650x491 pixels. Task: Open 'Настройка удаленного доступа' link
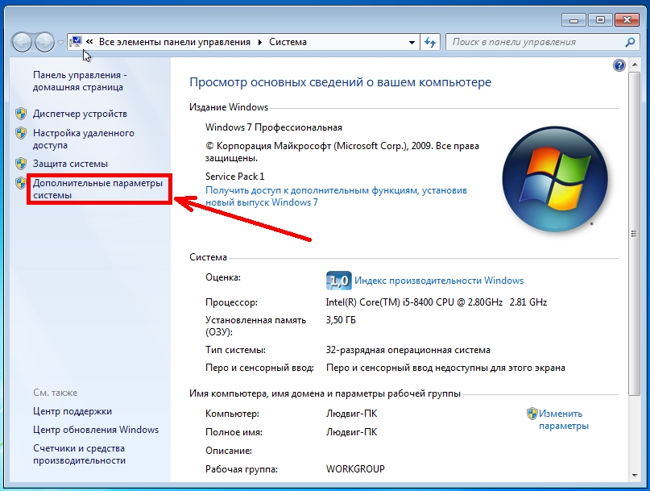tap(83, 139)
